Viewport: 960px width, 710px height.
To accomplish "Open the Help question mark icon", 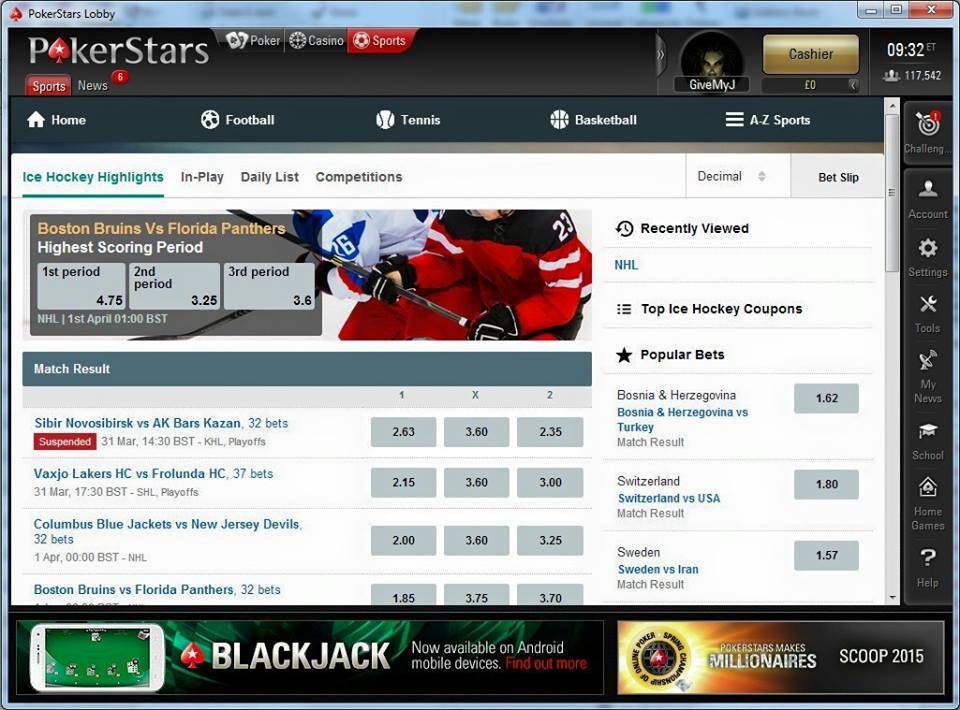I will point(927,558).
